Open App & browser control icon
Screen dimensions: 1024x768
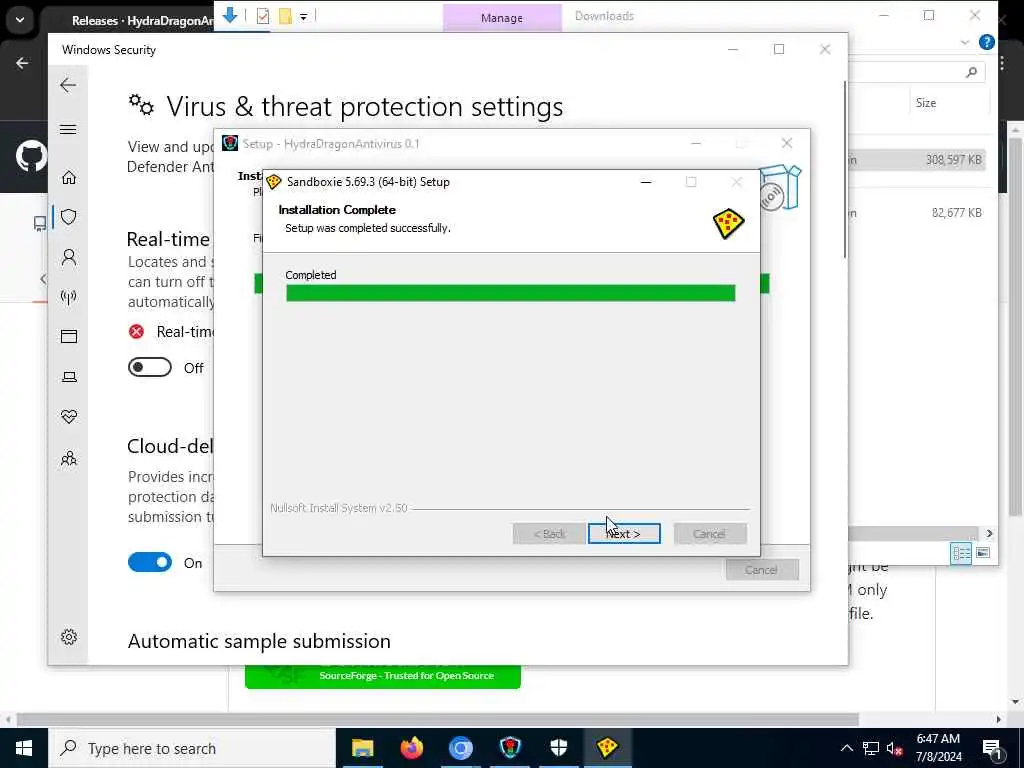(69, 336)
